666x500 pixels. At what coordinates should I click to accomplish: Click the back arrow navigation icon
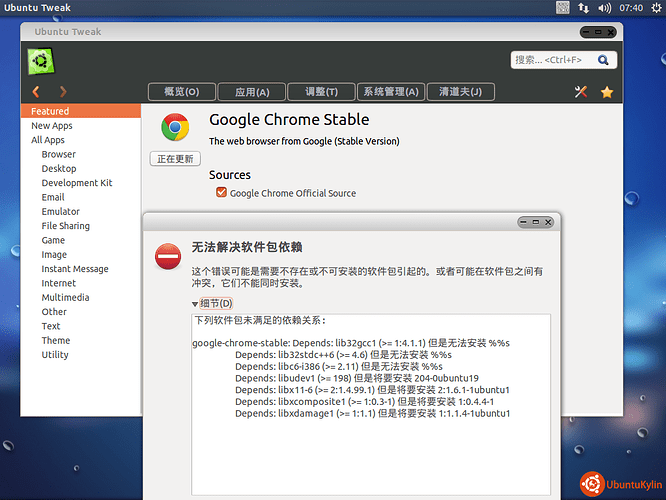[x=36, y=91]
